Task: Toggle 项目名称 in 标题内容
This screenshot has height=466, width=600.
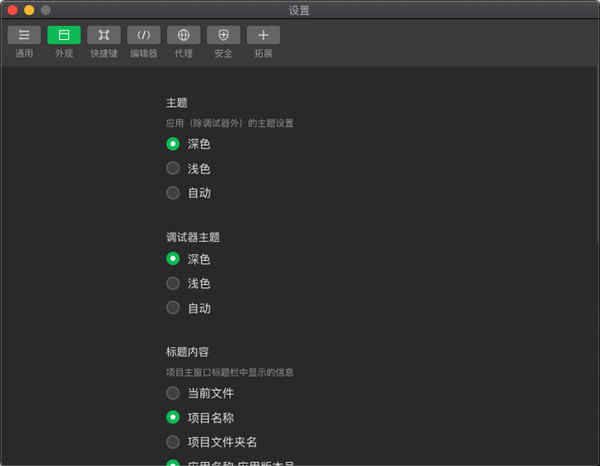Action: (173, 417)
